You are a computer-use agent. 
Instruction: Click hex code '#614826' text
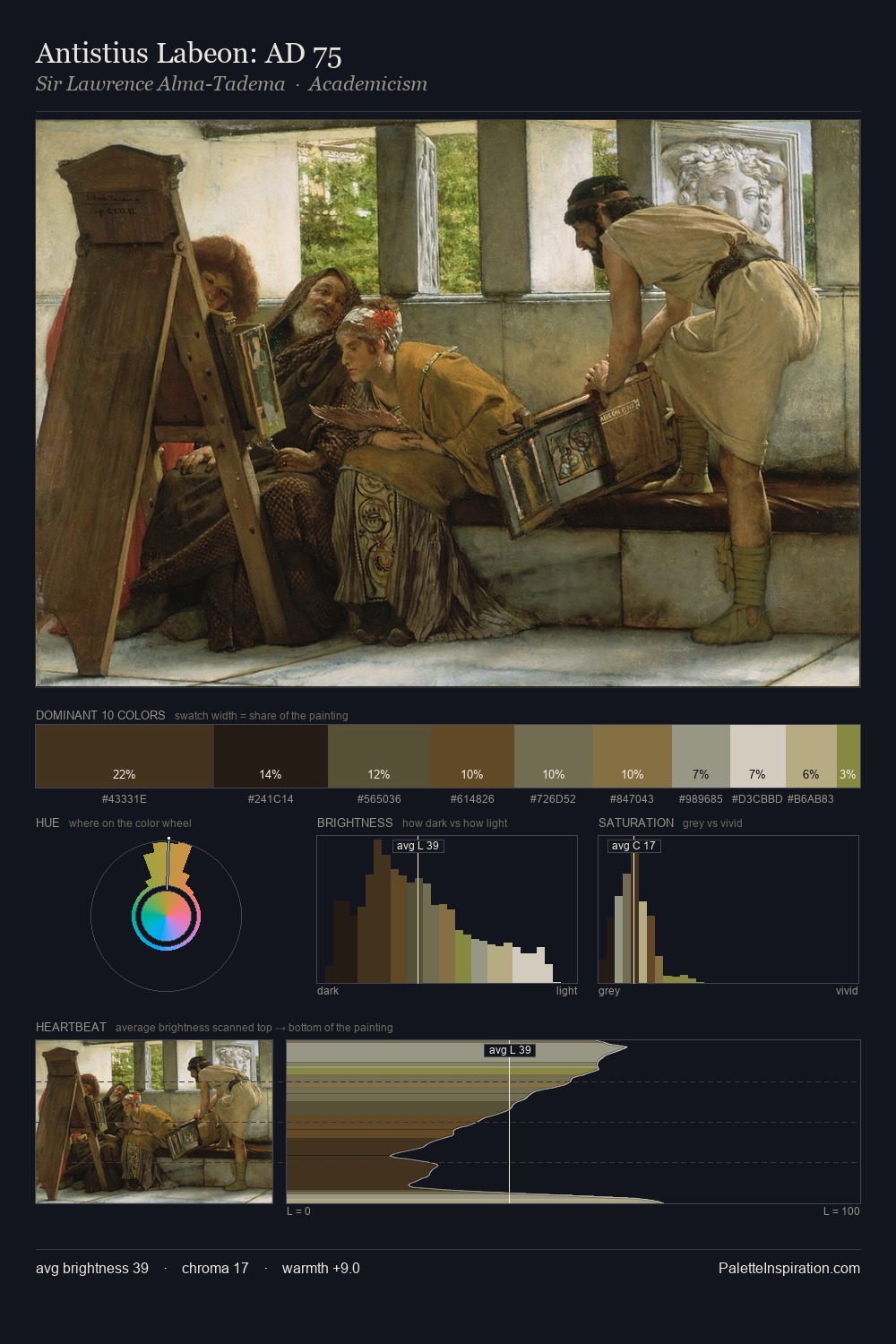click(x=472, y=799)
